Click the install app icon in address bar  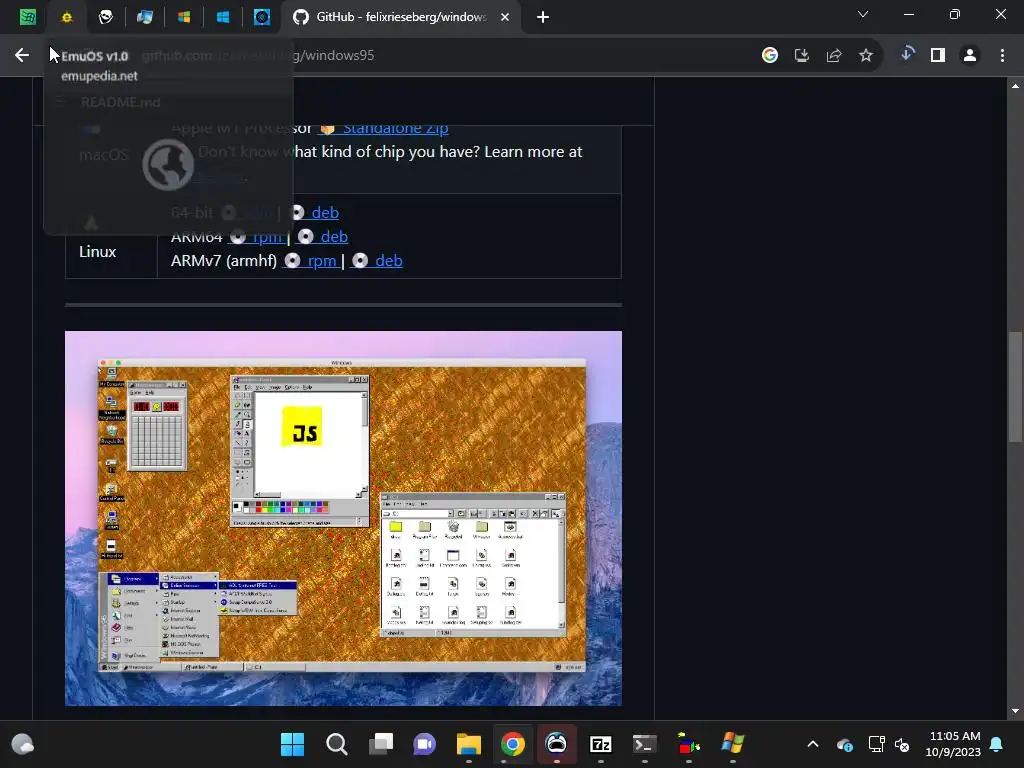point(802,56)
